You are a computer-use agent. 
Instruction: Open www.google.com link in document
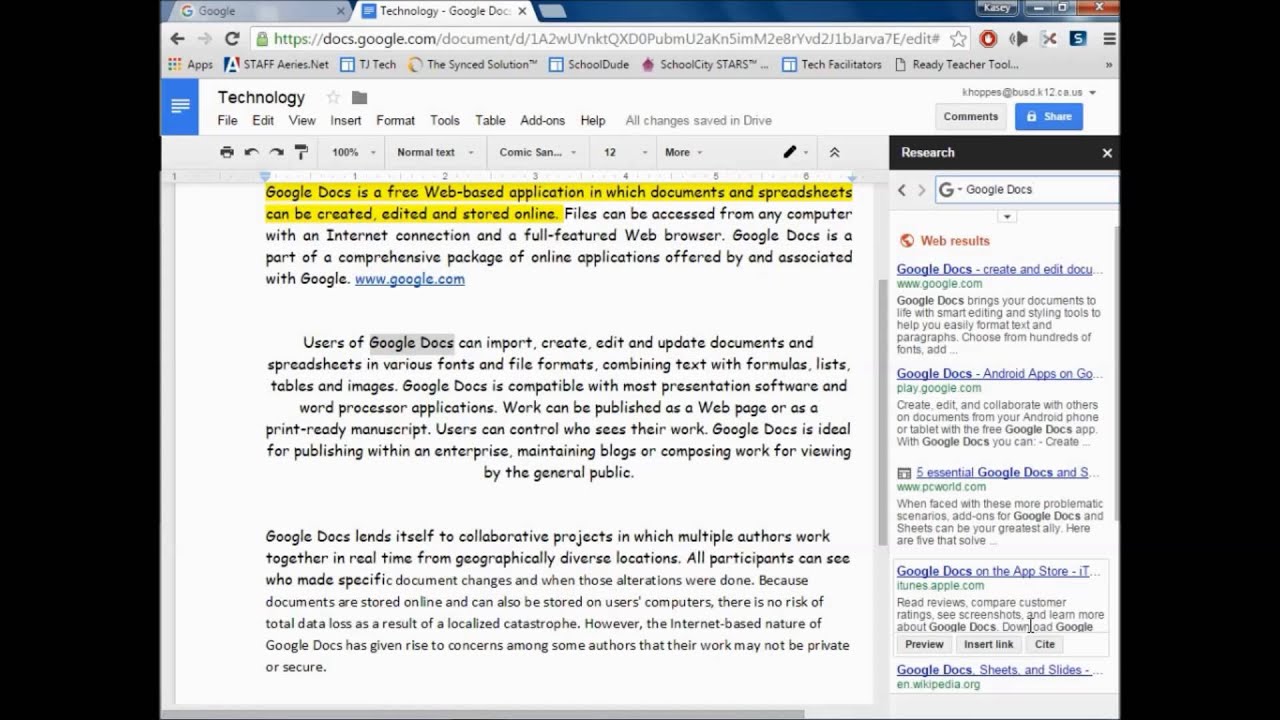tap(410, 279)
